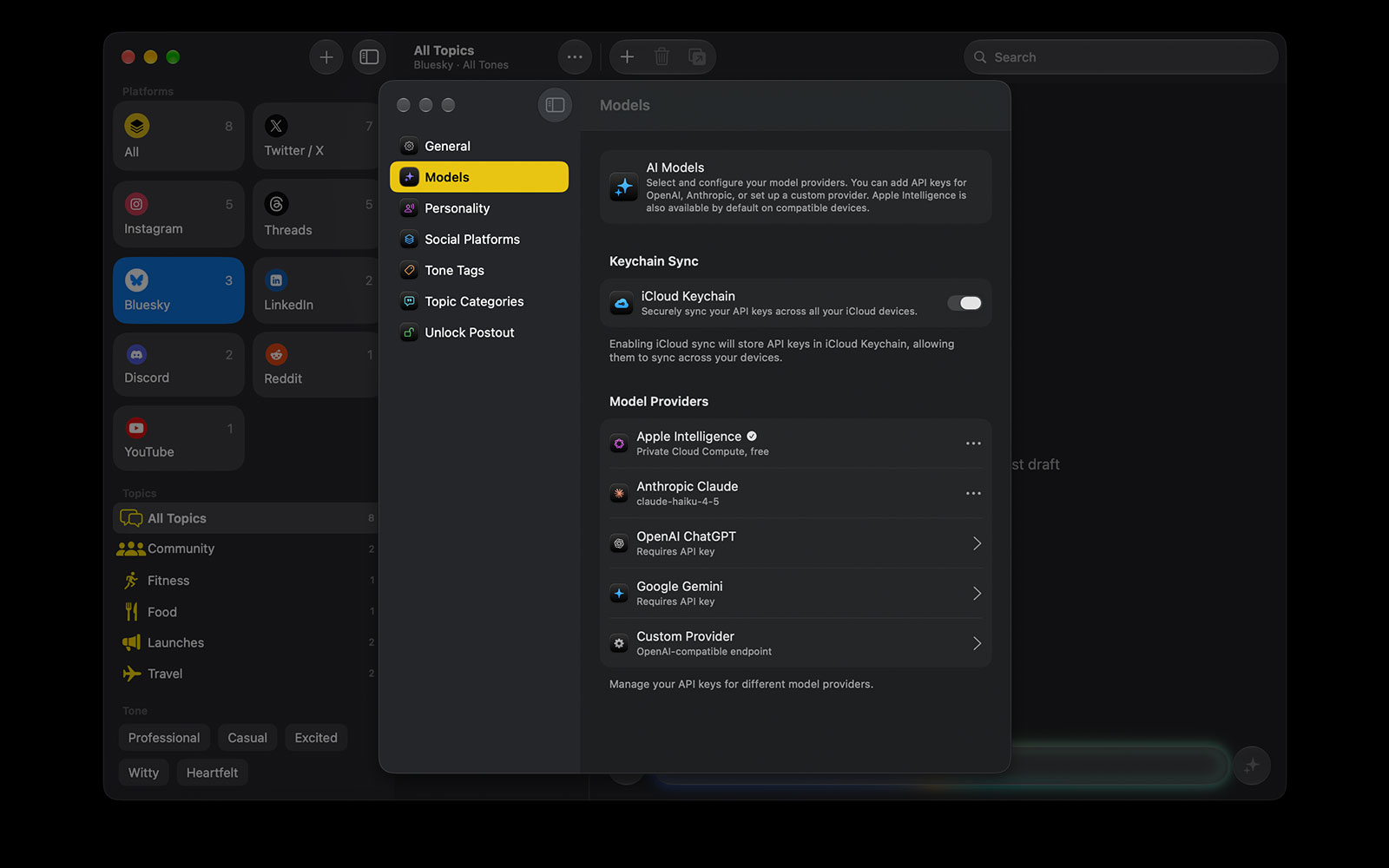This screenshot has height=868, width=1389.
Task: Toggle the settings window sidebar icon
Action: 555,105
